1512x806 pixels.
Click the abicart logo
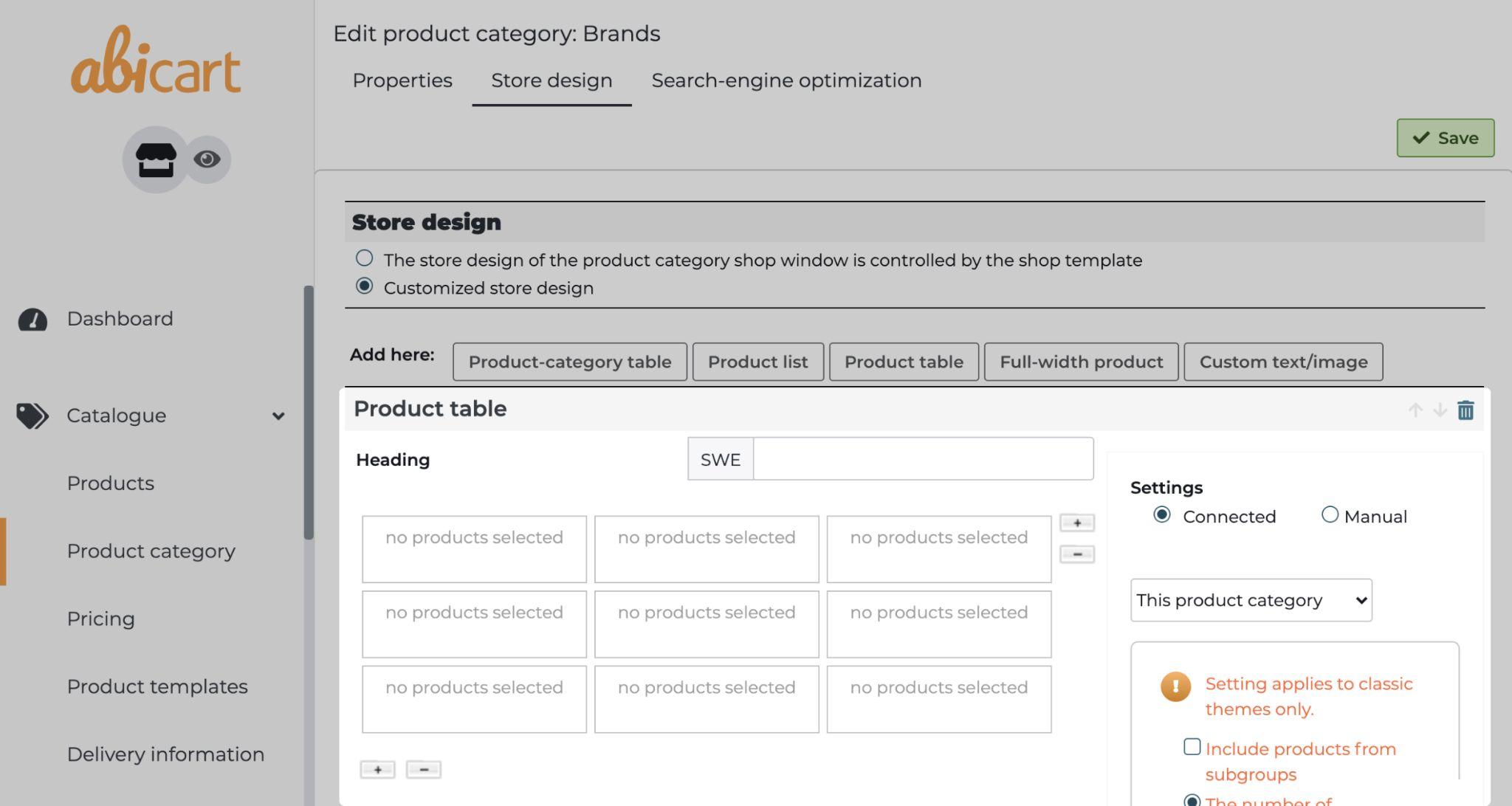coord(156,62)
